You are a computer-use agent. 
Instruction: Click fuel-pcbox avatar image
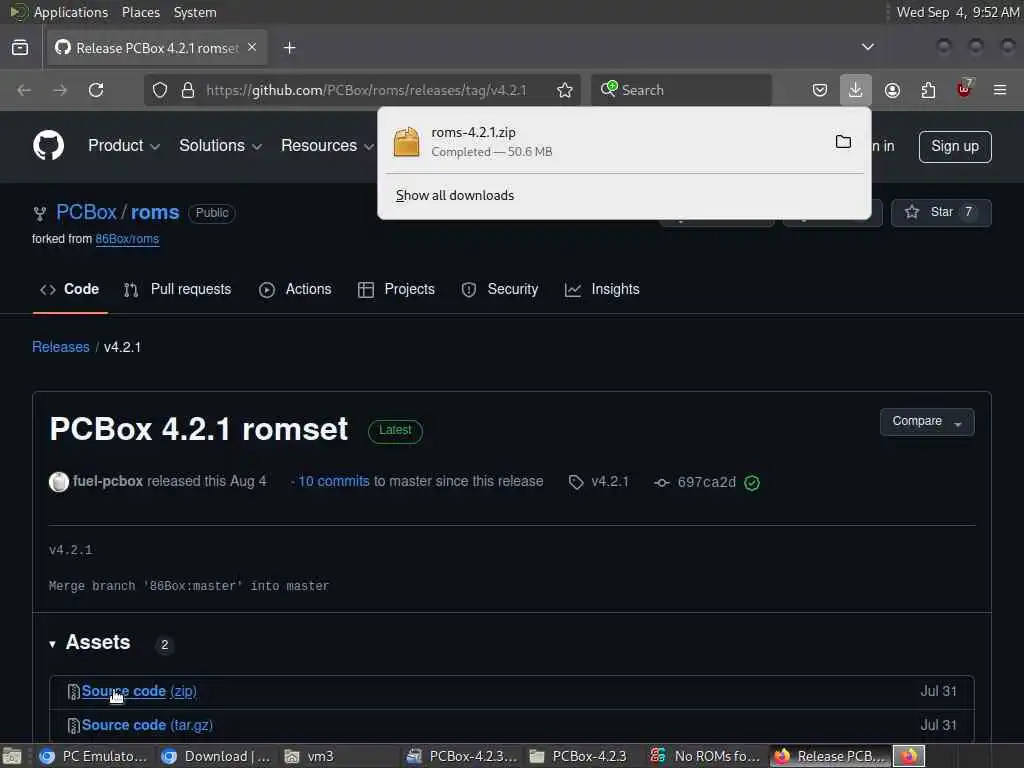pyautogui.click(x=59, y=482)
